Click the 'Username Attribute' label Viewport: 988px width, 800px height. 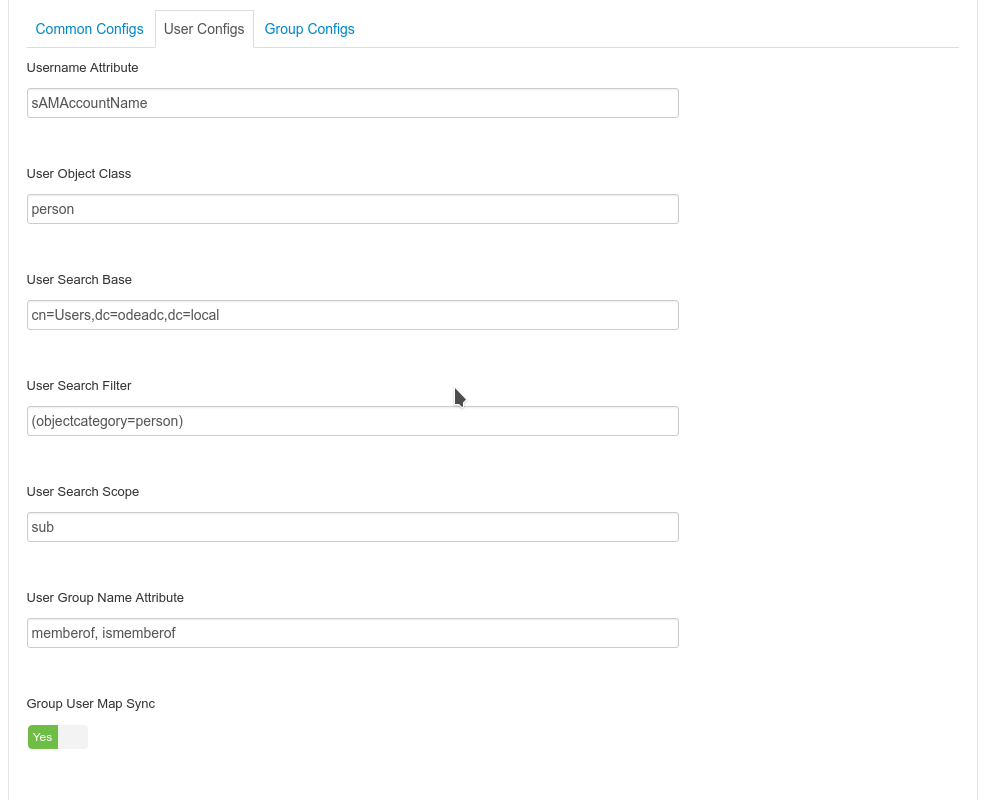coord(82,68)
